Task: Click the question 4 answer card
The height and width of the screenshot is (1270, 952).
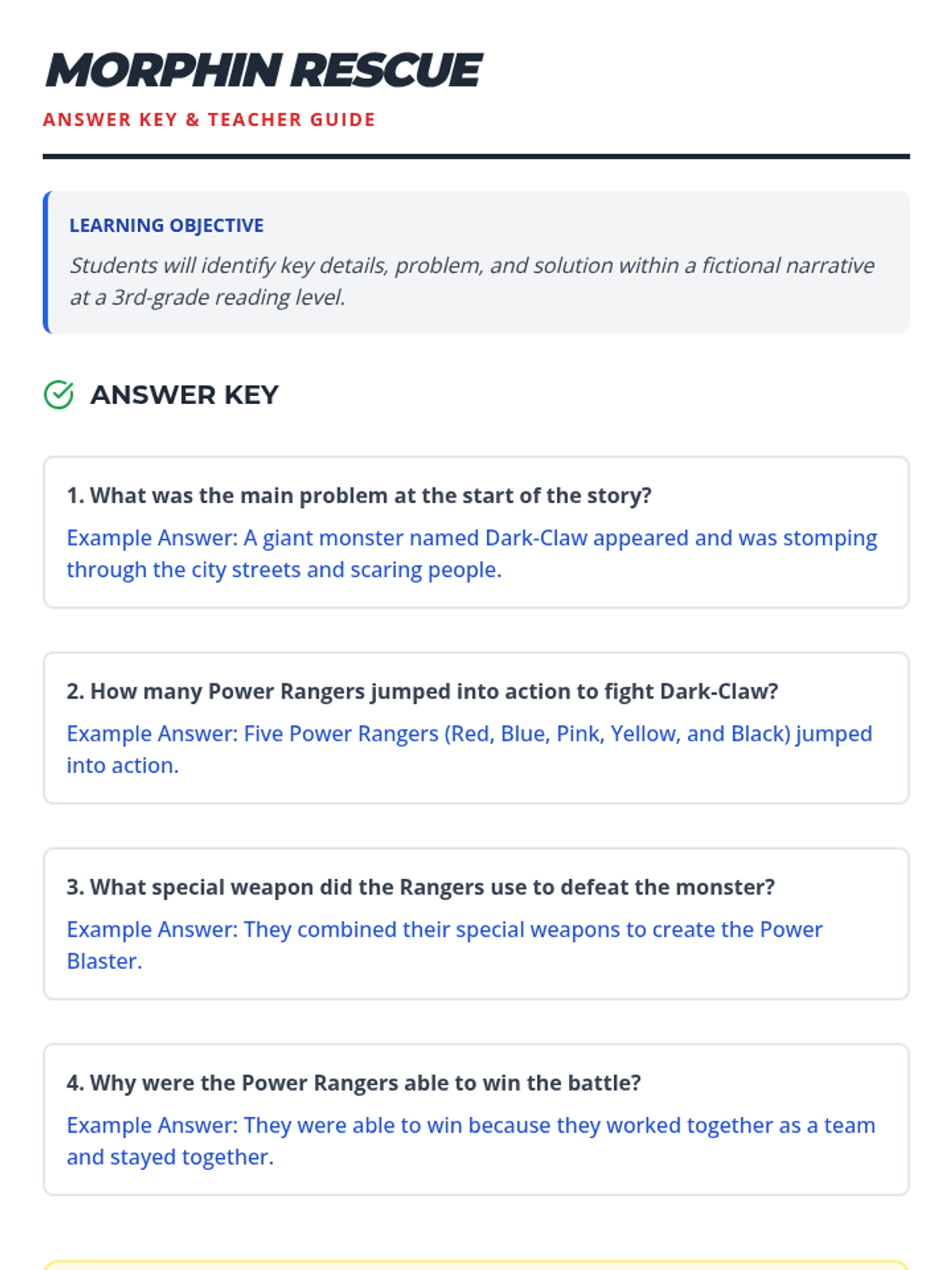Action: [476, 1120]
